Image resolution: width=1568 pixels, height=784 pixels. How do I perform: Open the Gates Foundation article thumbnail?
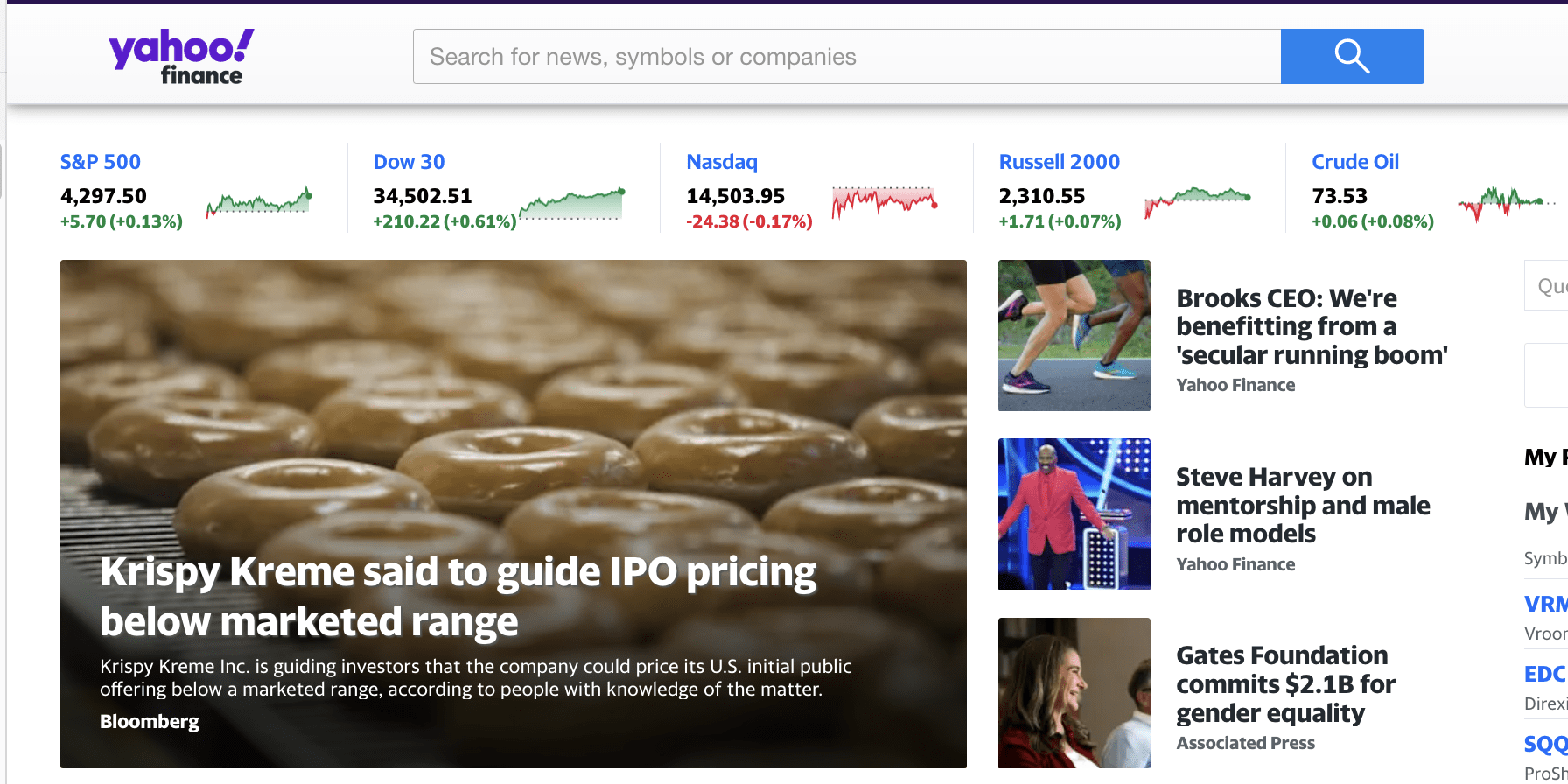pos(1074,692)
